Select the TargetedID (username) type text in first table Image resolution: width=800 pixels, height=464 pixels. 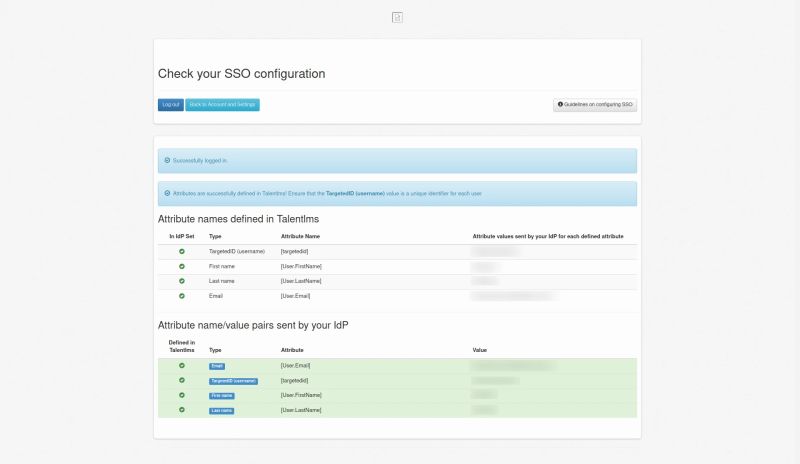(x=237, y=251)
